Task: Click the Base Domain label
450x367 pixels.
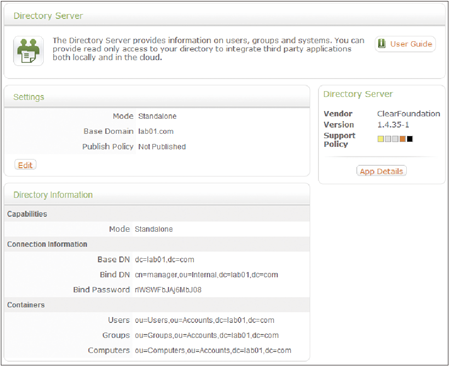Action: point(108,131)
